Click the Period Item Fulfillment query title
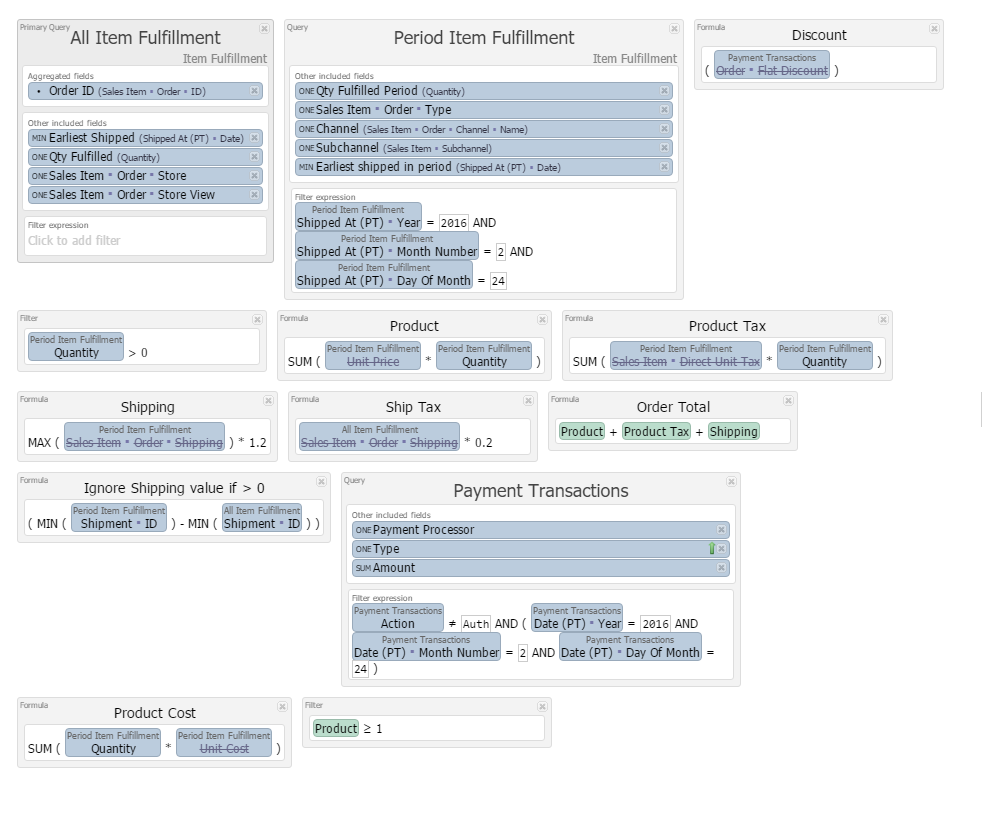 [x=483, y=38]
